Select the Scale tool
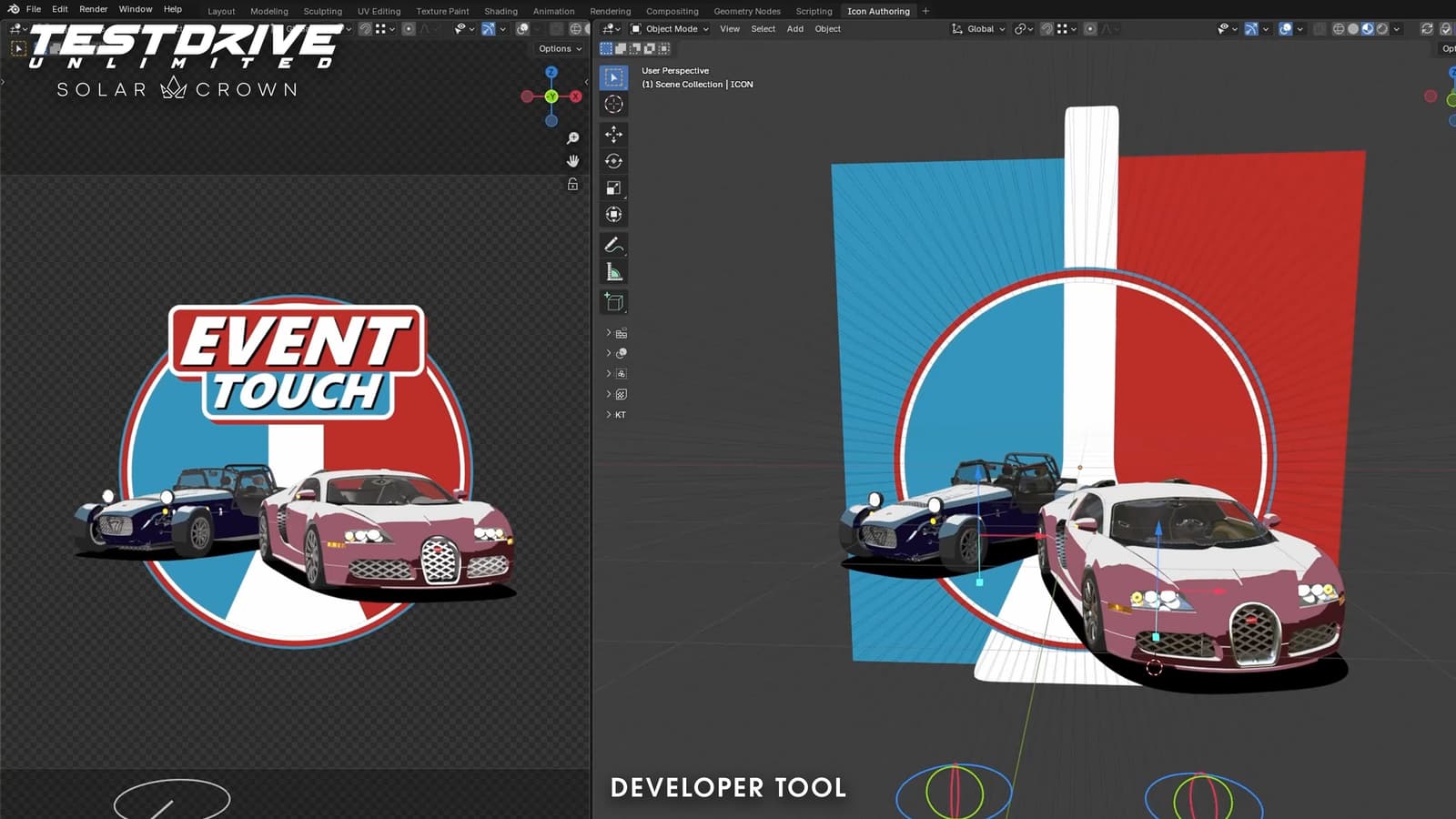This screenshot has width=1456, height=819. click(614, 187)
